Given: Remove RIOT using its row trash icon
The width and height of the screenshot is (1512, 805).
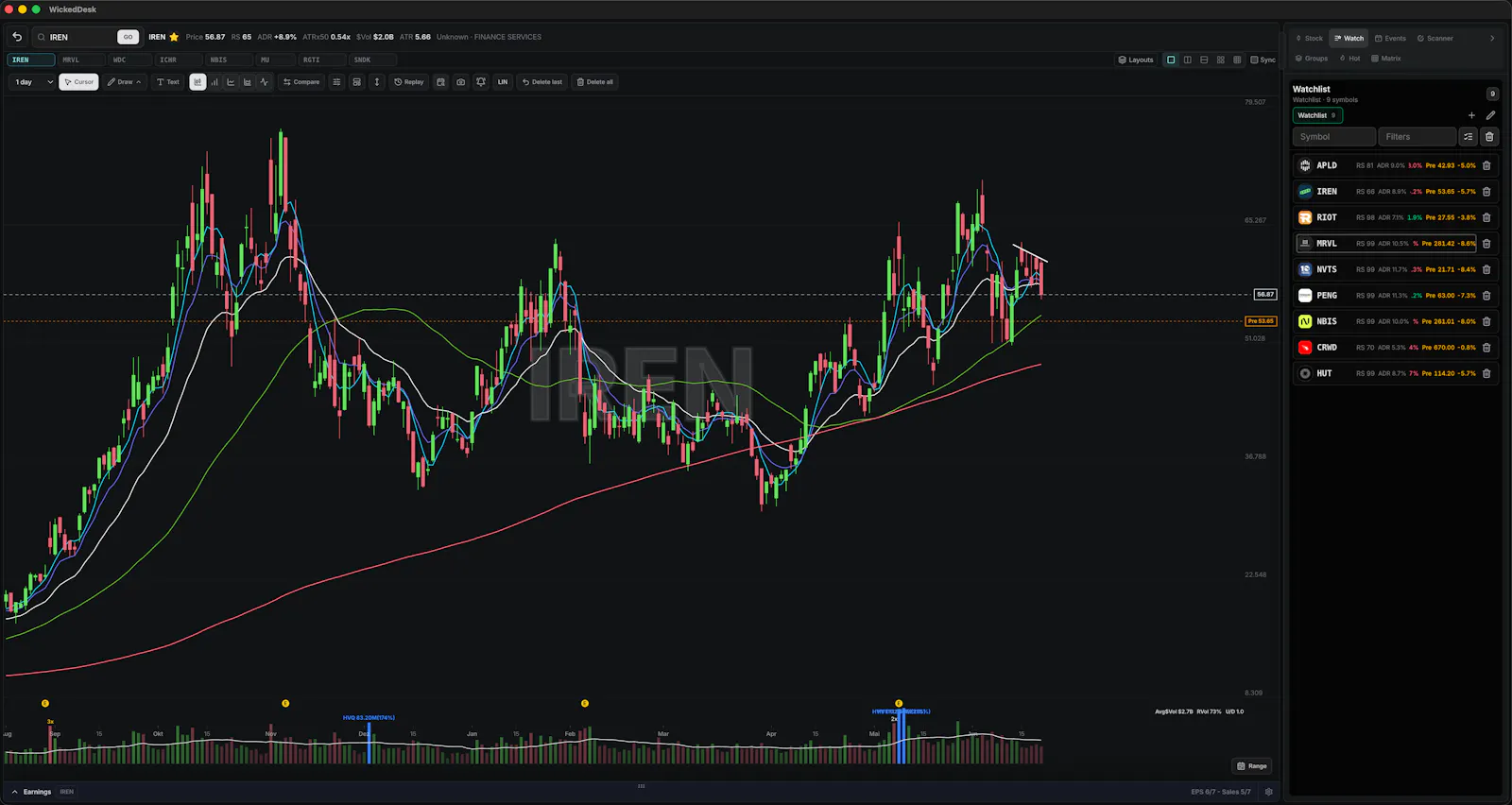Looking at the screenshot, I should coord(1486,217).
